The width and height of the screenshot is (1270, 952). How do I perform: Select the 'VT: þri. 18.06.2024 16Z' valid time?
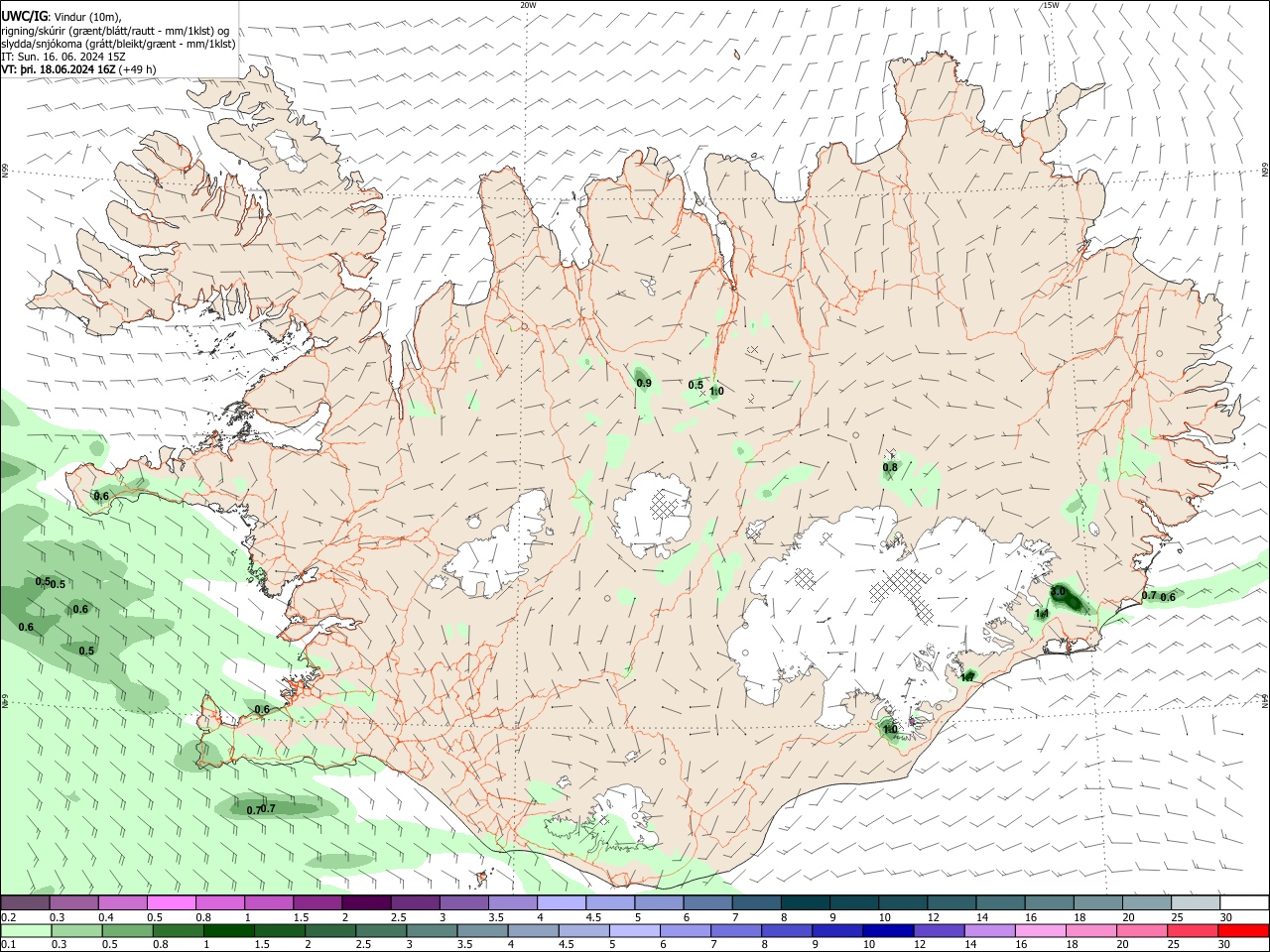click(59, 70)
